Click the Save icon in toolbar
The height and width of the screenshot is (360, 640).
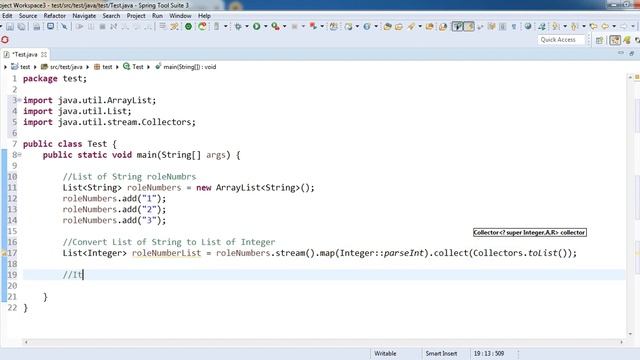(10, 27)
